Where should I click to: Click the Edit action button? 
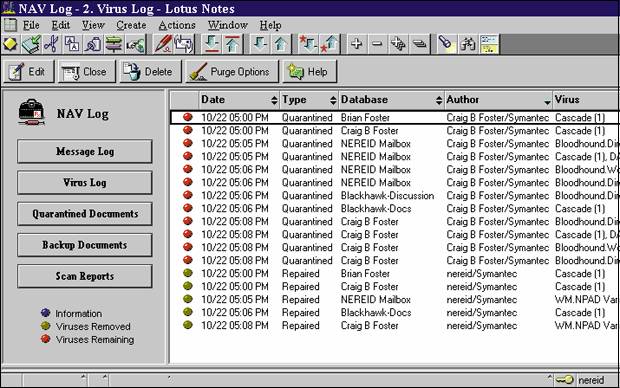28,72
